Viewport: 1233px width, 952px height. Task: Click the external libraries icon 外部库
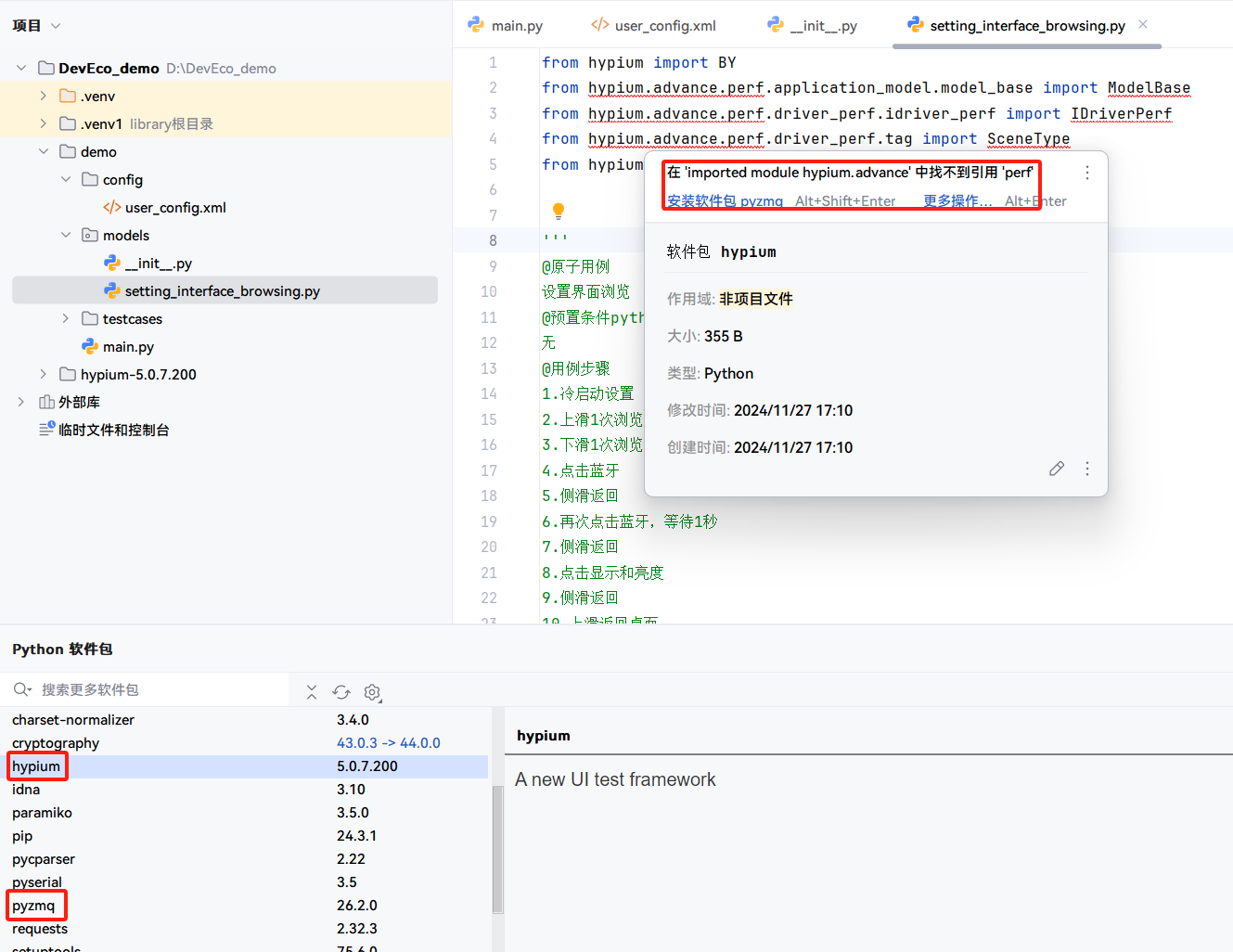click(x=46, y=402)
